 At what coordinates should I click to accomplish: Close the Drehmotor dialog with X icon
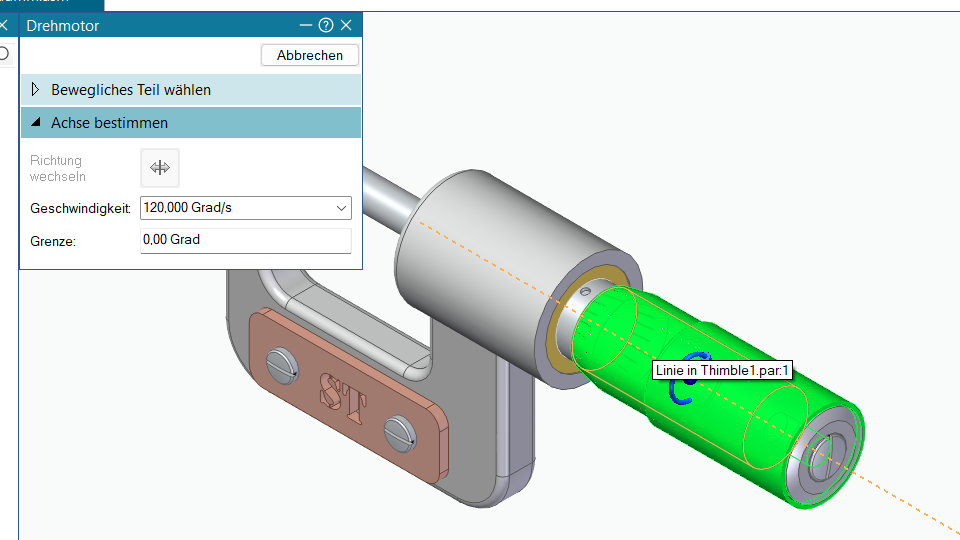coord(346,25)
